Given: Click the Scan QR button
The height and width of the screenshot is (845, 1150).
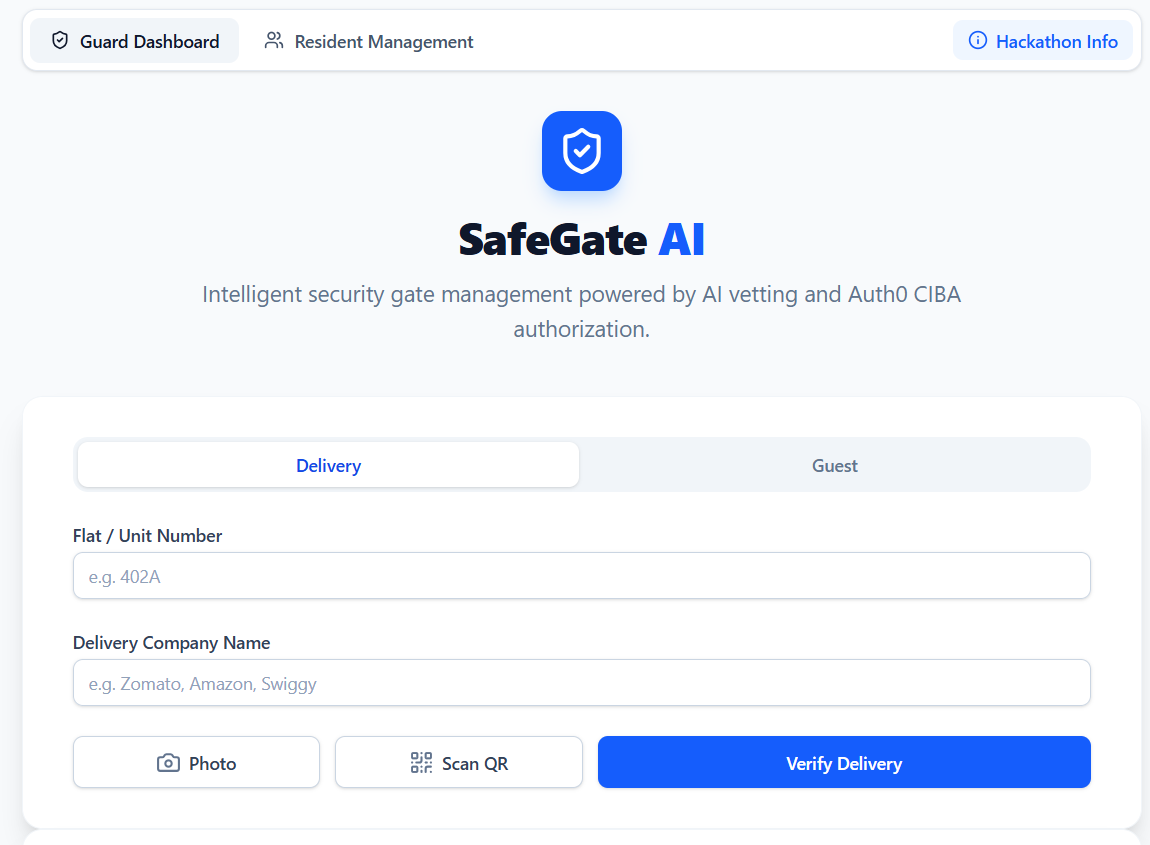Looking at the screenshot, I should click(x=459, y=763).
